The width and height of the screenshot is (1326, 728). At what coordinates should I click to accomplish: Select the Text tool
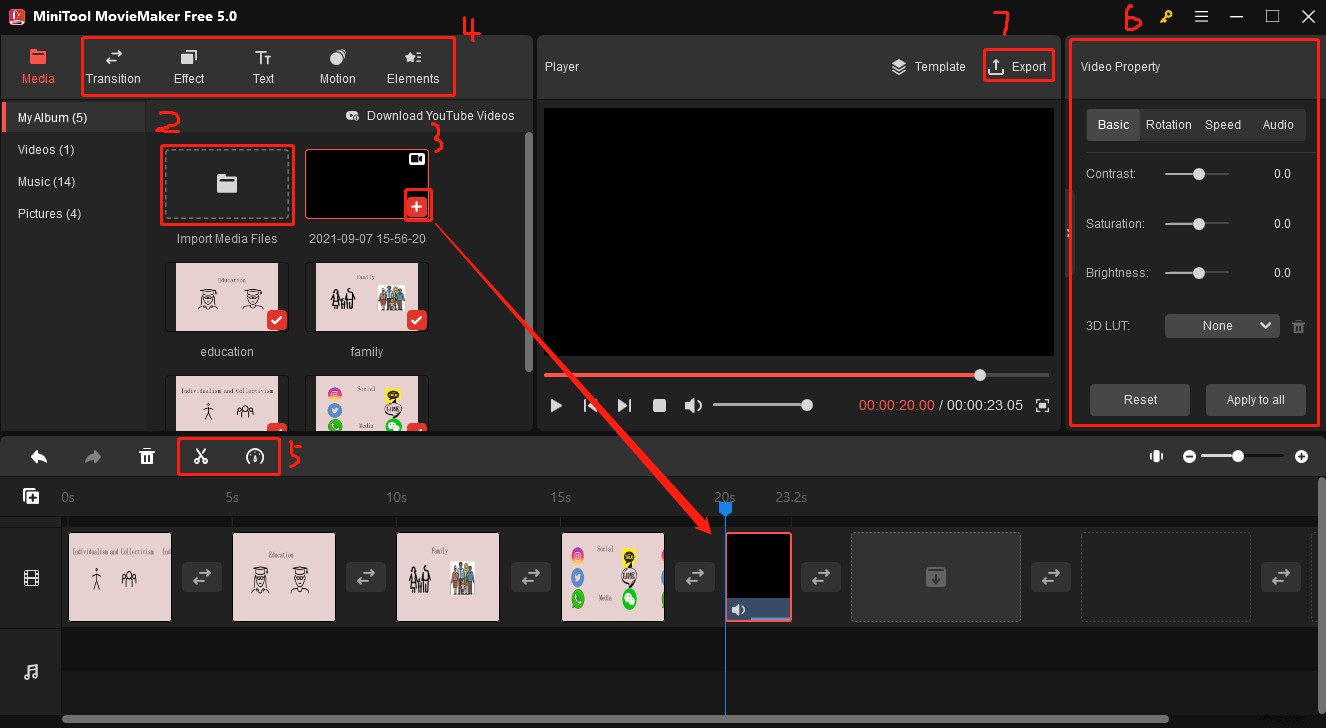[x=263, y=66]
